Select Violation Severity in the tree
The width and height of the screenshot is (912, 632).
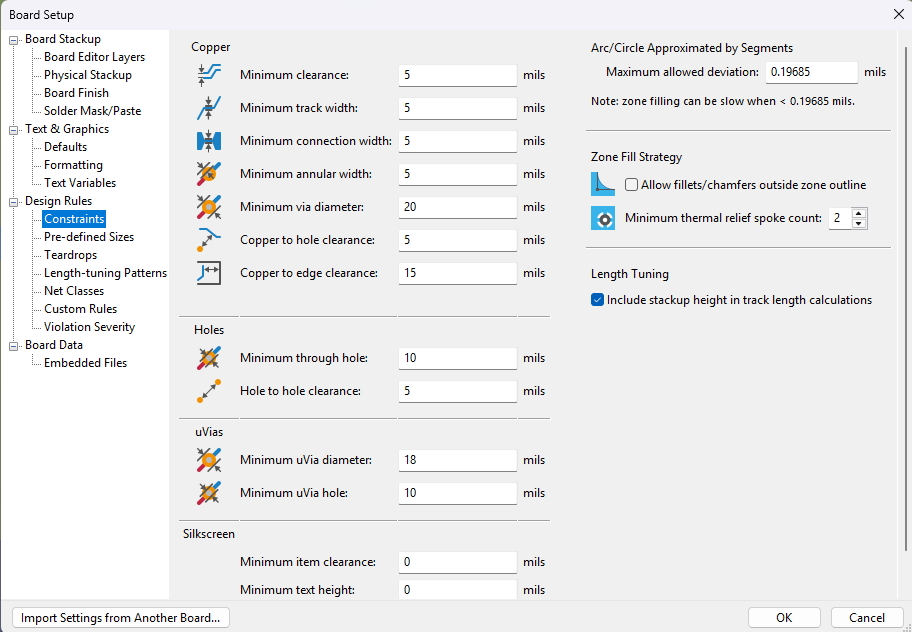(x=90, y=327)
